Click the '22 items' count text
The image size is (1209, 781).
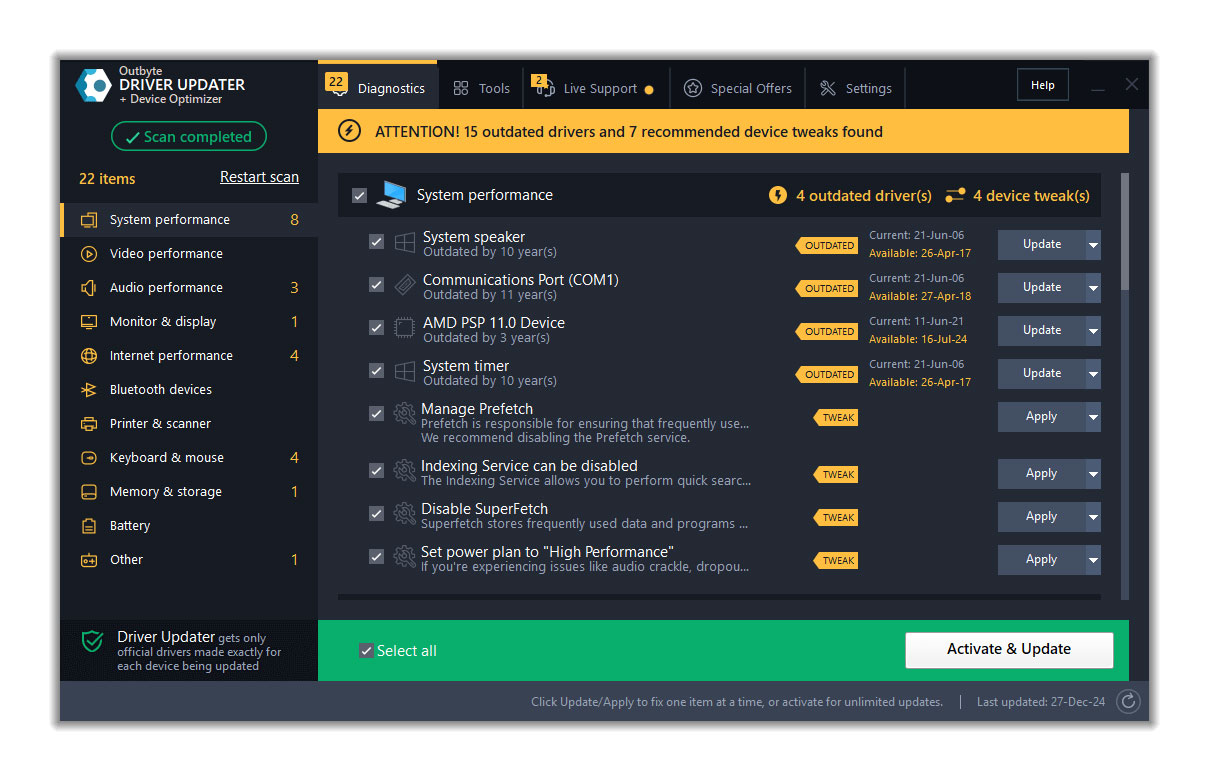click(107, 179)
